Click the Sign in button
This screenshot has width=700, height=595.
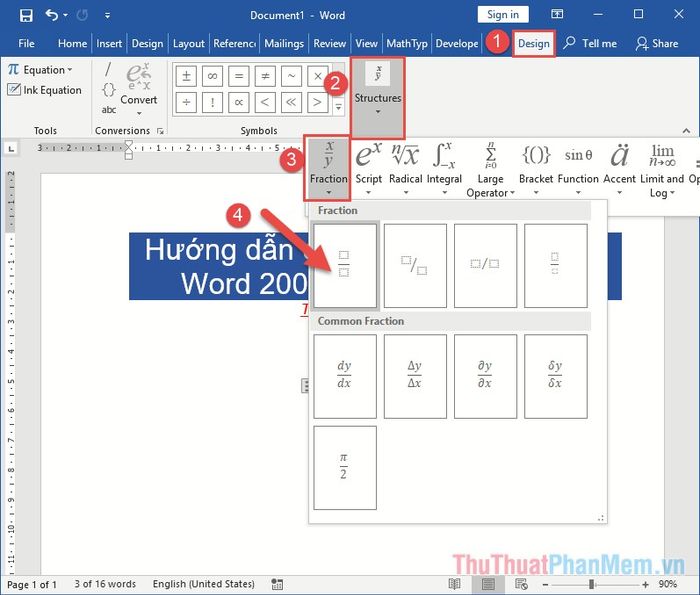(502, 14)
